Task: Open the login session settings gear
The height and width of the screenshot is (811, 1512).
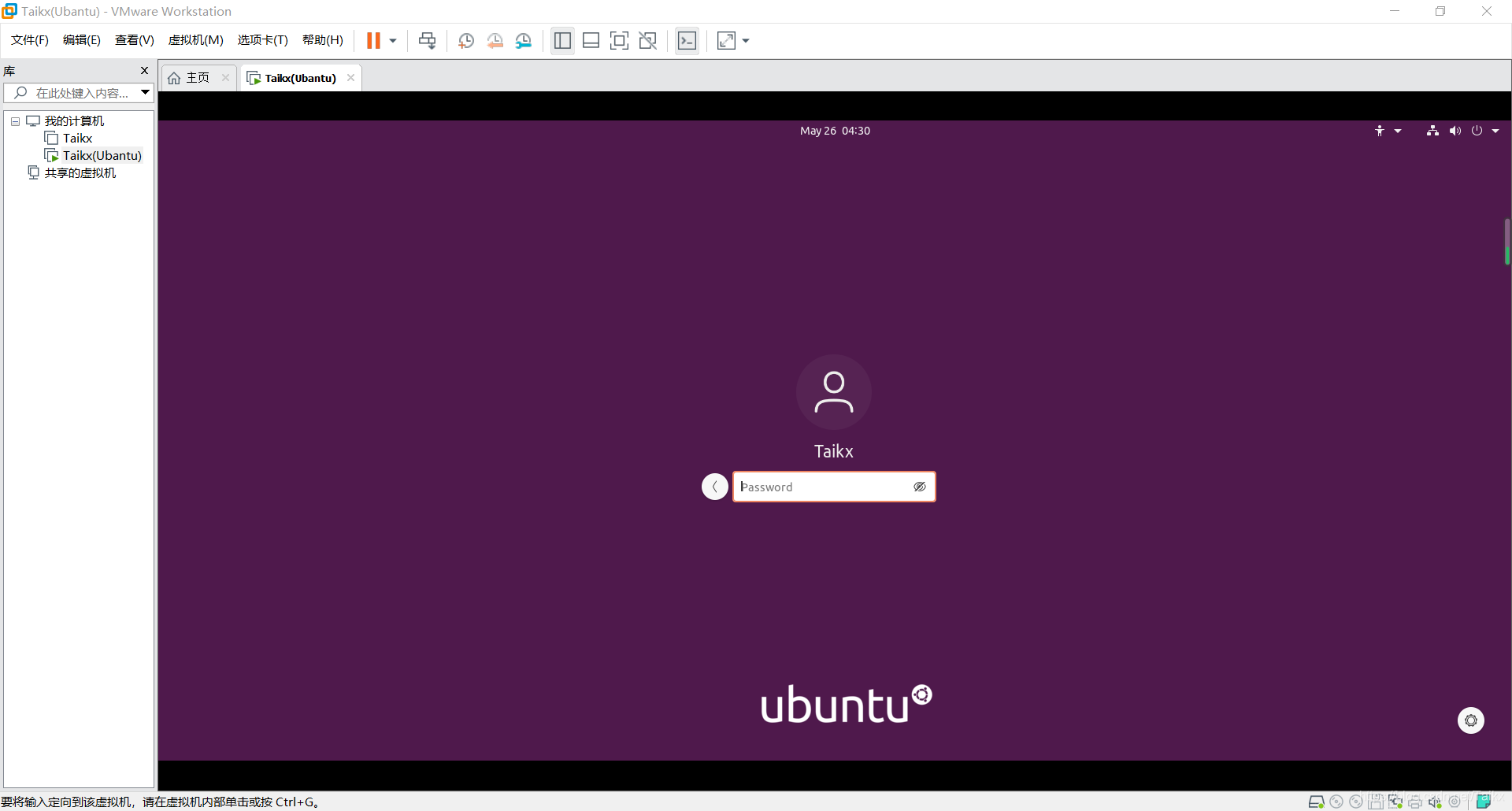Action: pyautogui.click(x=1471, y=720)
